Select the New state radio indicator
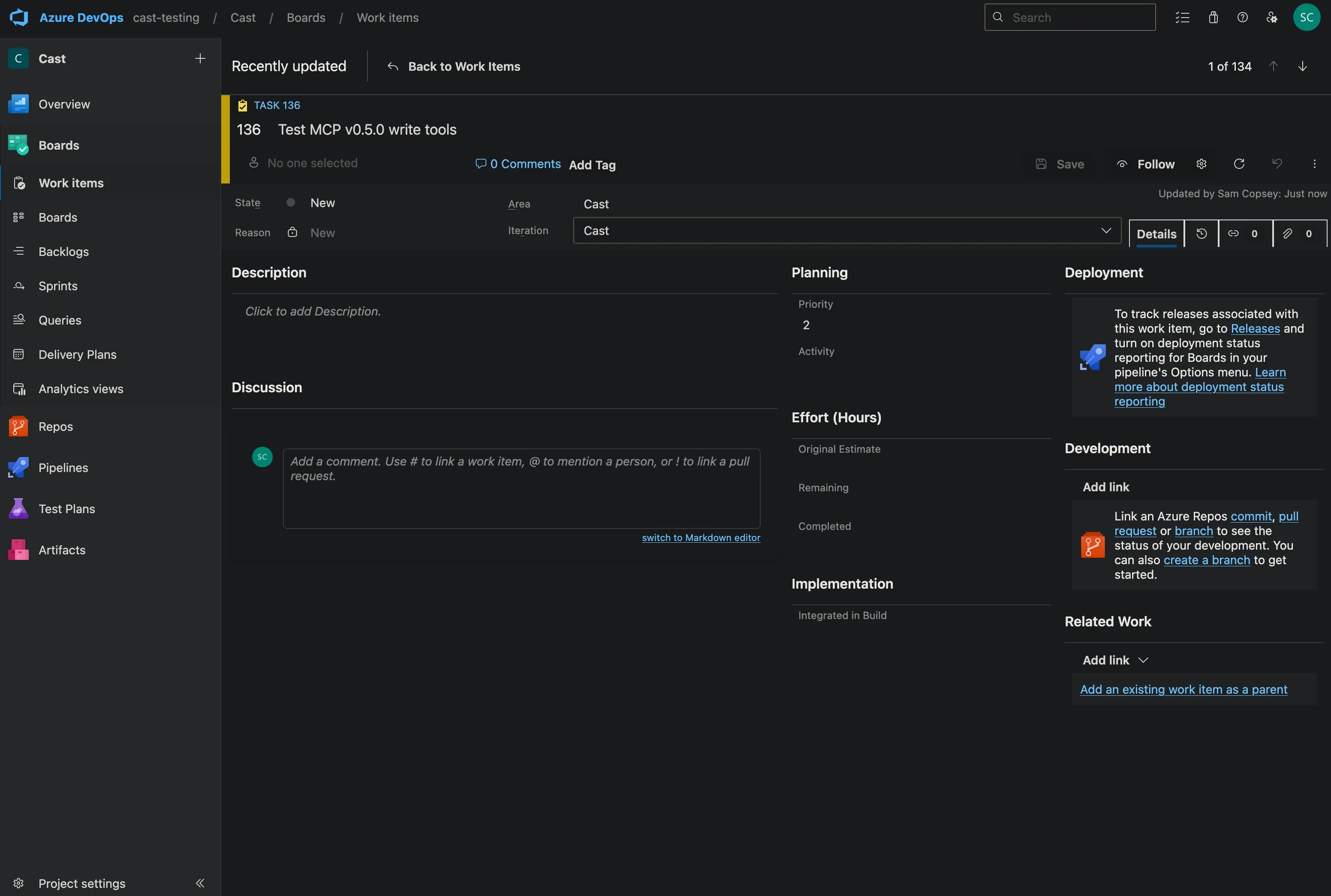Viewport: 1331px width, 896px height. pyautogui.click(x=290, y=202)
